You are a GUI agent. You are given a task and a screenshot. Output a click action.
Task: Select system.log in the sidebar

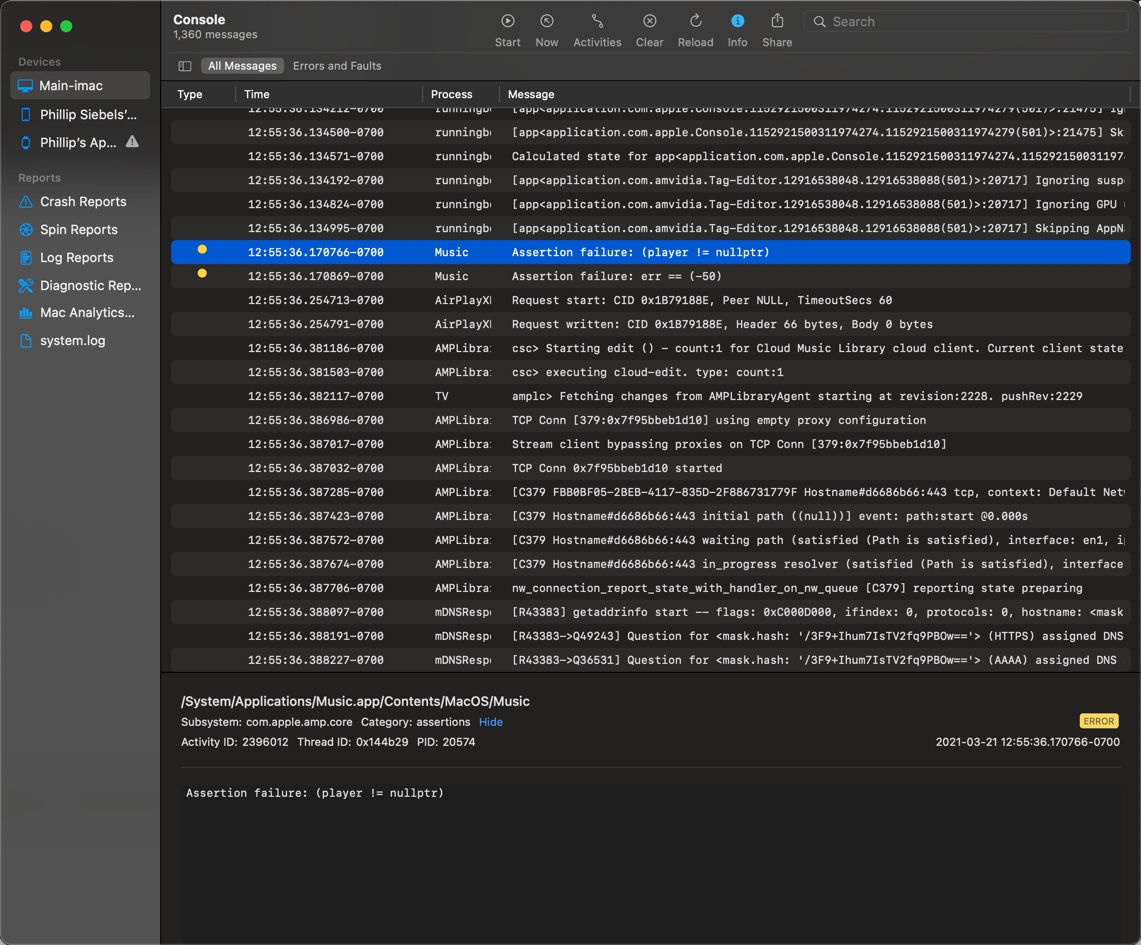(72, 341)
